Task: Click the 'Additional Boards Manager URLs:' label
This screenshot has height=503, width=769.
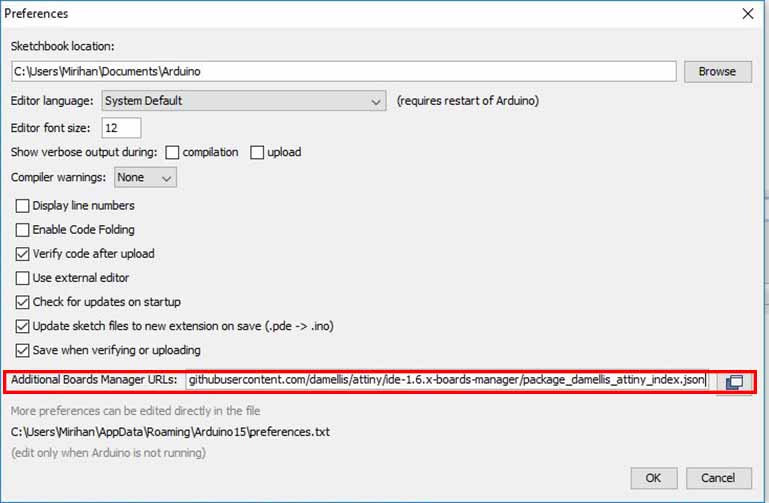Action: [94, 380]
